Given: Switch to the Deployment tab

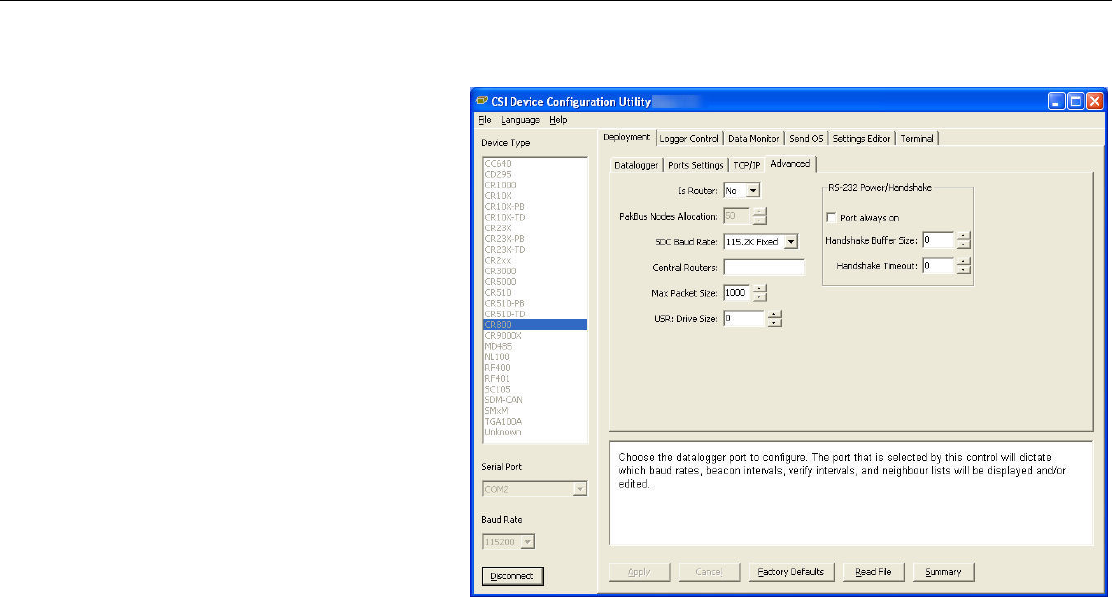Looking at the screenshot, I should click(x=627, y=138).
